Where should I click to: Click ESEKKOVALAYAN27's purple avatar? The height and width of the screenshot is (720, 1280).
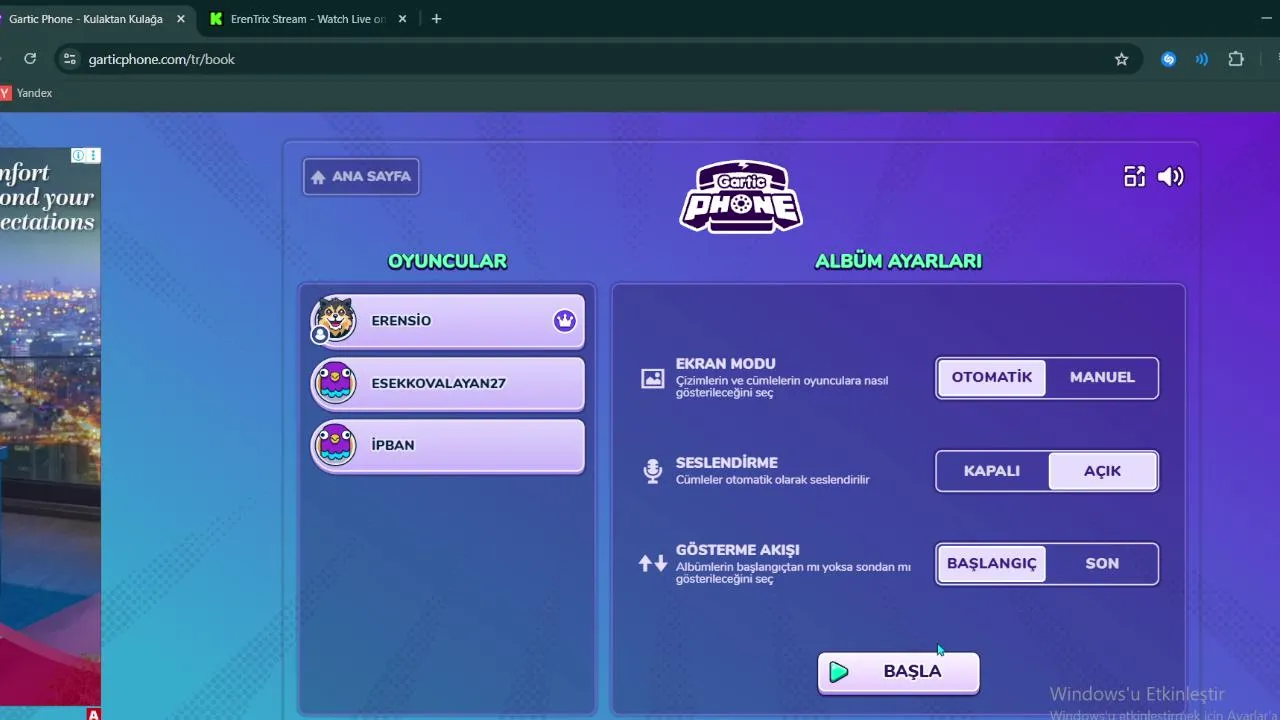(x=334, y=382)
